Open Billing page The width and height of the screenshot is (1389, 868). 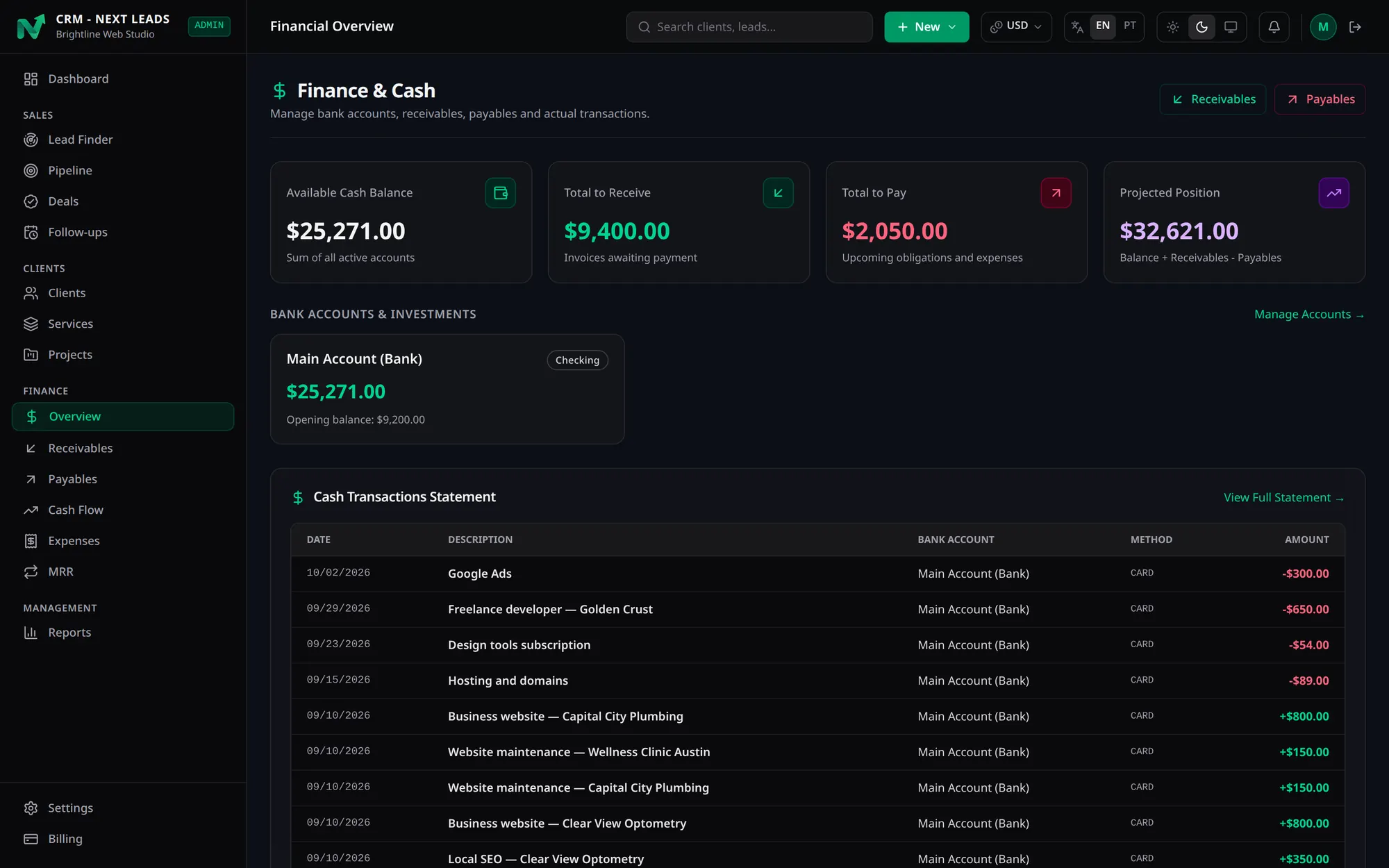tap(123, 839)
